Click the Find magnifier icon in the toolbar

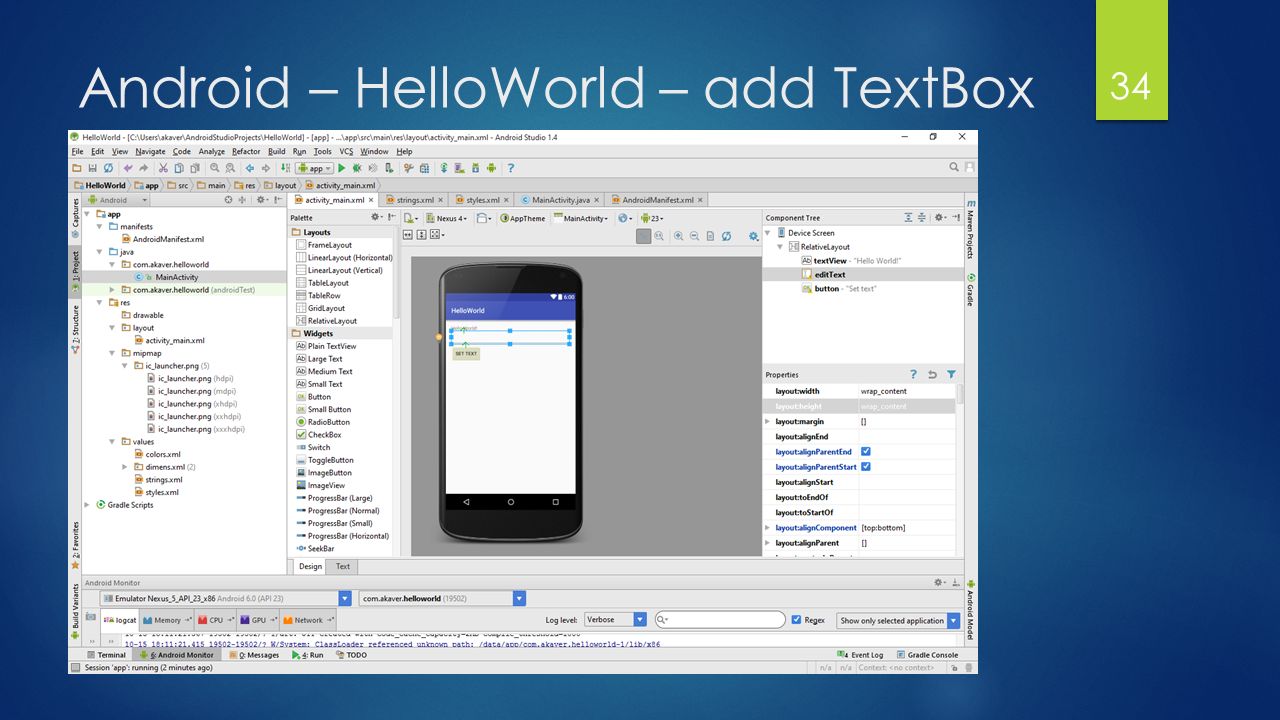214,168
